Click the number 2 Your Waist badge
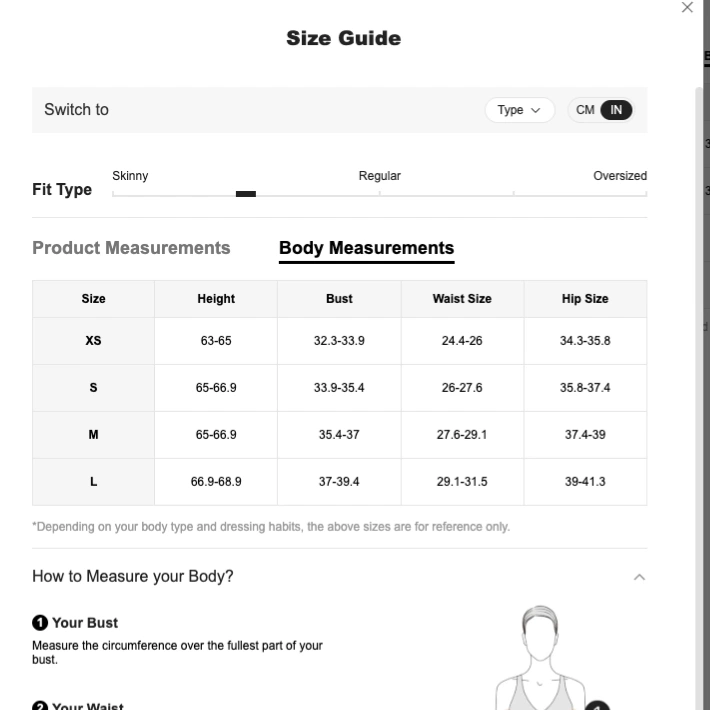The height and width of the screenshot is (710, 710). (x=40, y=705)
